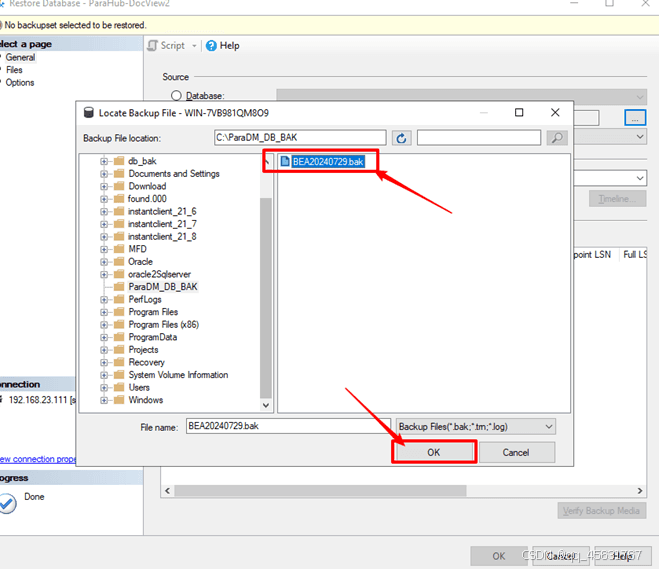Click the scroll right arrow in Restore Database
The height and width of the screenshot is (569, 659).
click(640, 491)
